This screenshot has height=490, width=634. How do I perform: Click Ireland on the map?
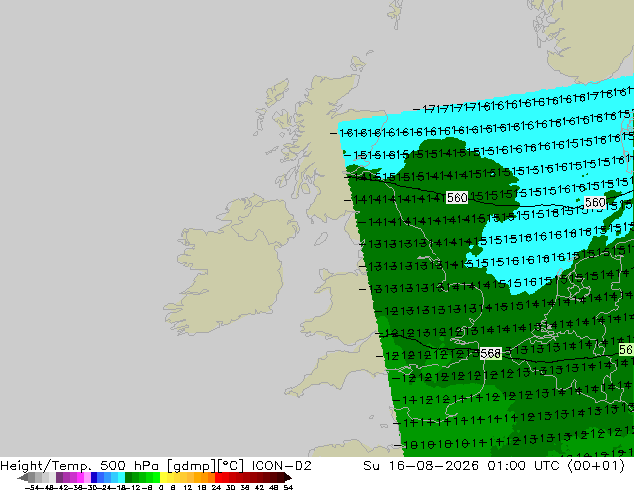pos(230,267)
